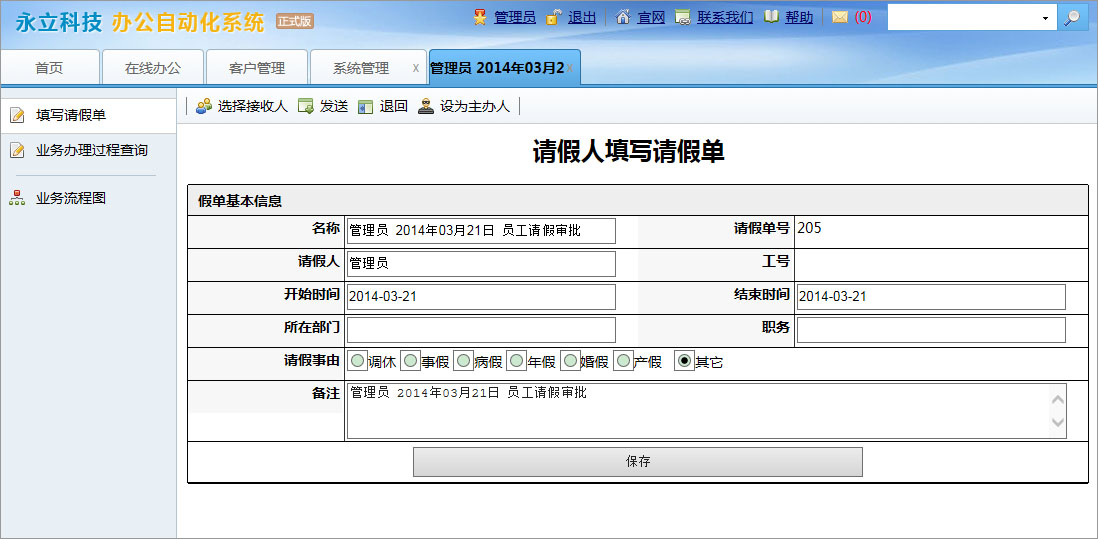
Task: Click the 管理员 link in header
Action: tap(515, 18)
